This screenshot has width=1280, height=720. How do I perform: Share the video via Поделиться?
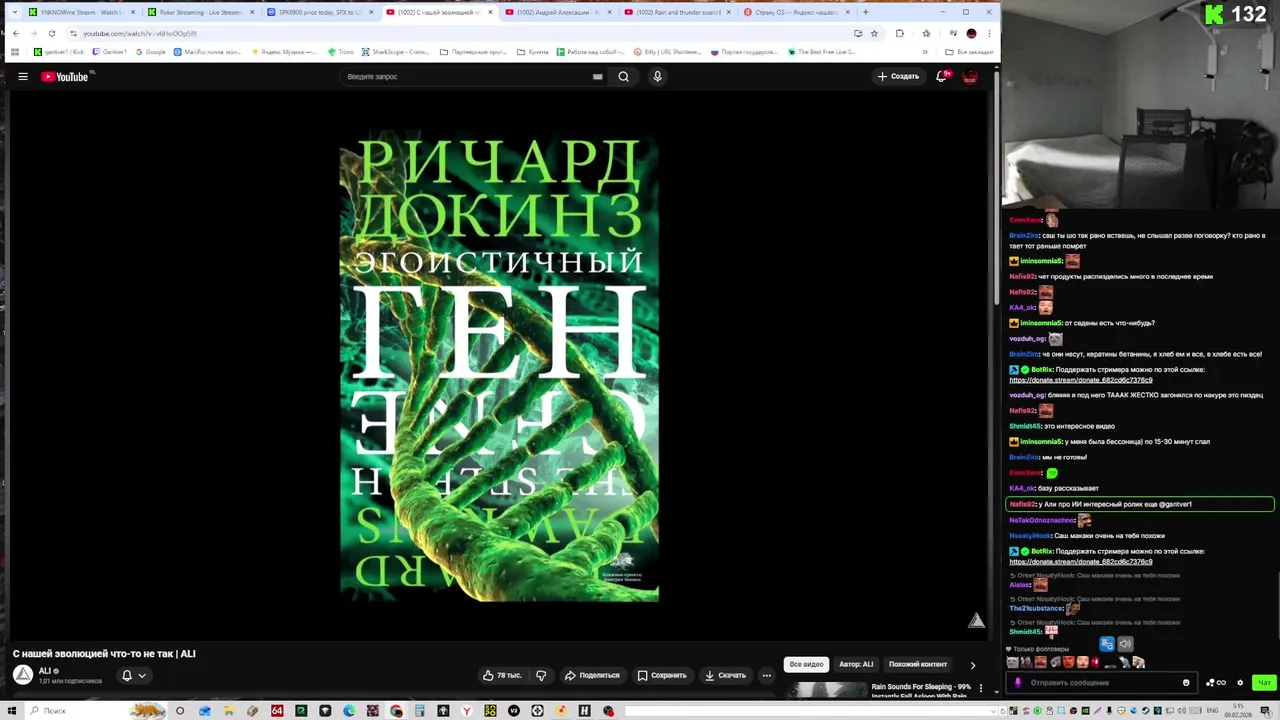coord(592,675)
